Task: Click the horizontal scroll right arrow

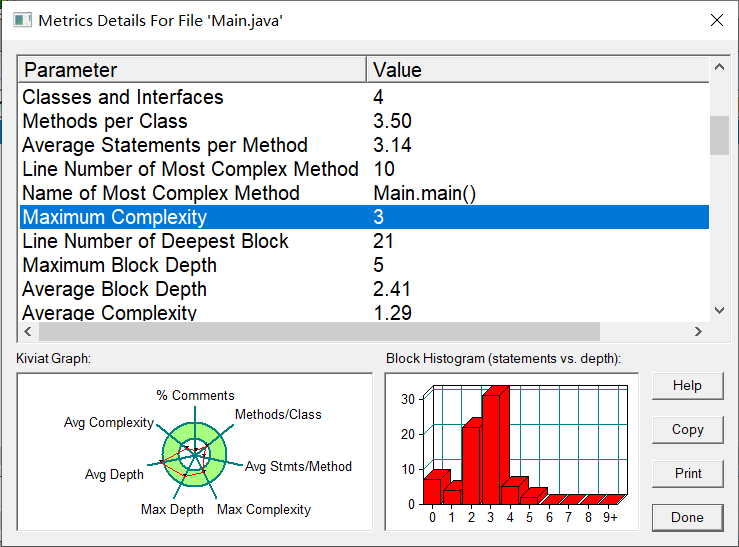Action: click(x=698, y=331)
